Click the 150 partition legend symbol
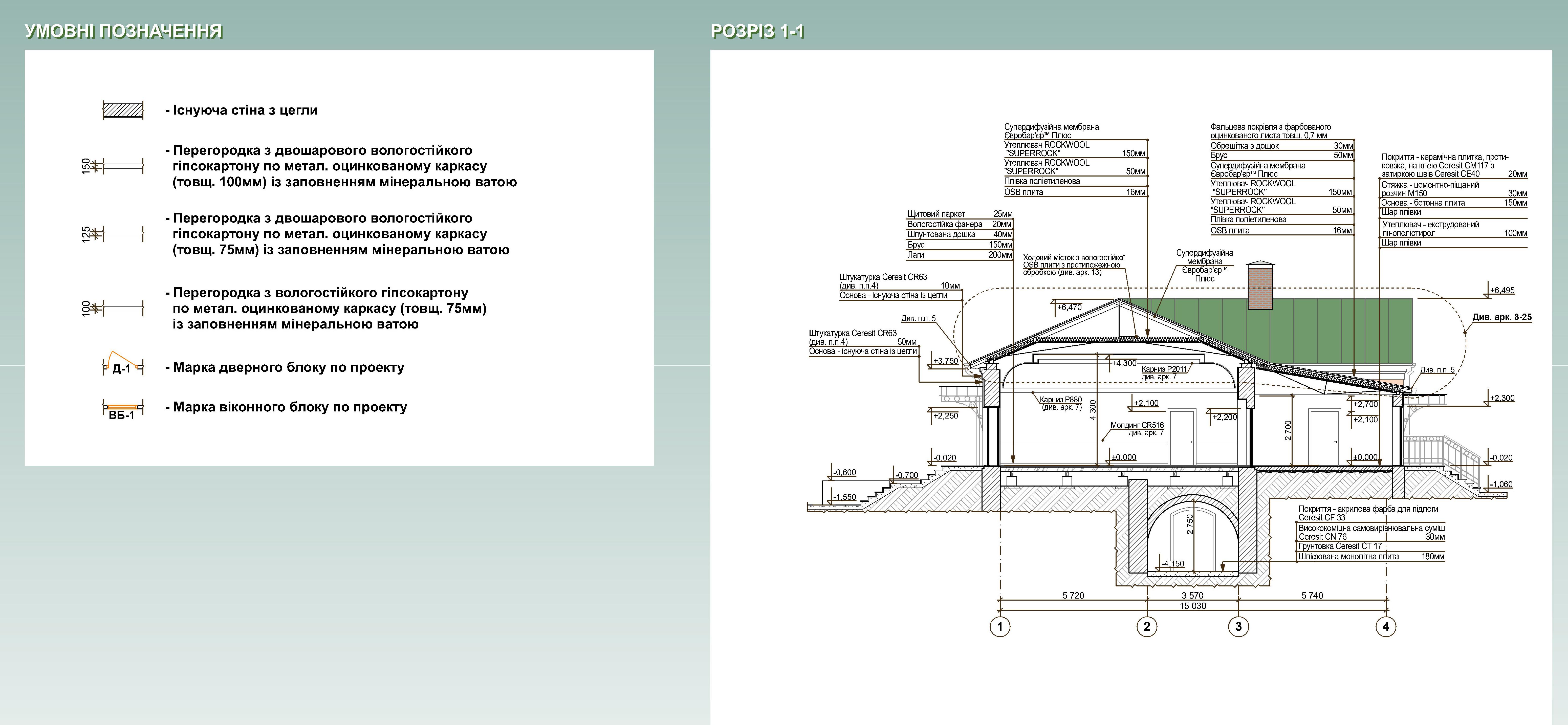Image resolution: width=1568 pixels, height=725 pixels. [122, 166]
